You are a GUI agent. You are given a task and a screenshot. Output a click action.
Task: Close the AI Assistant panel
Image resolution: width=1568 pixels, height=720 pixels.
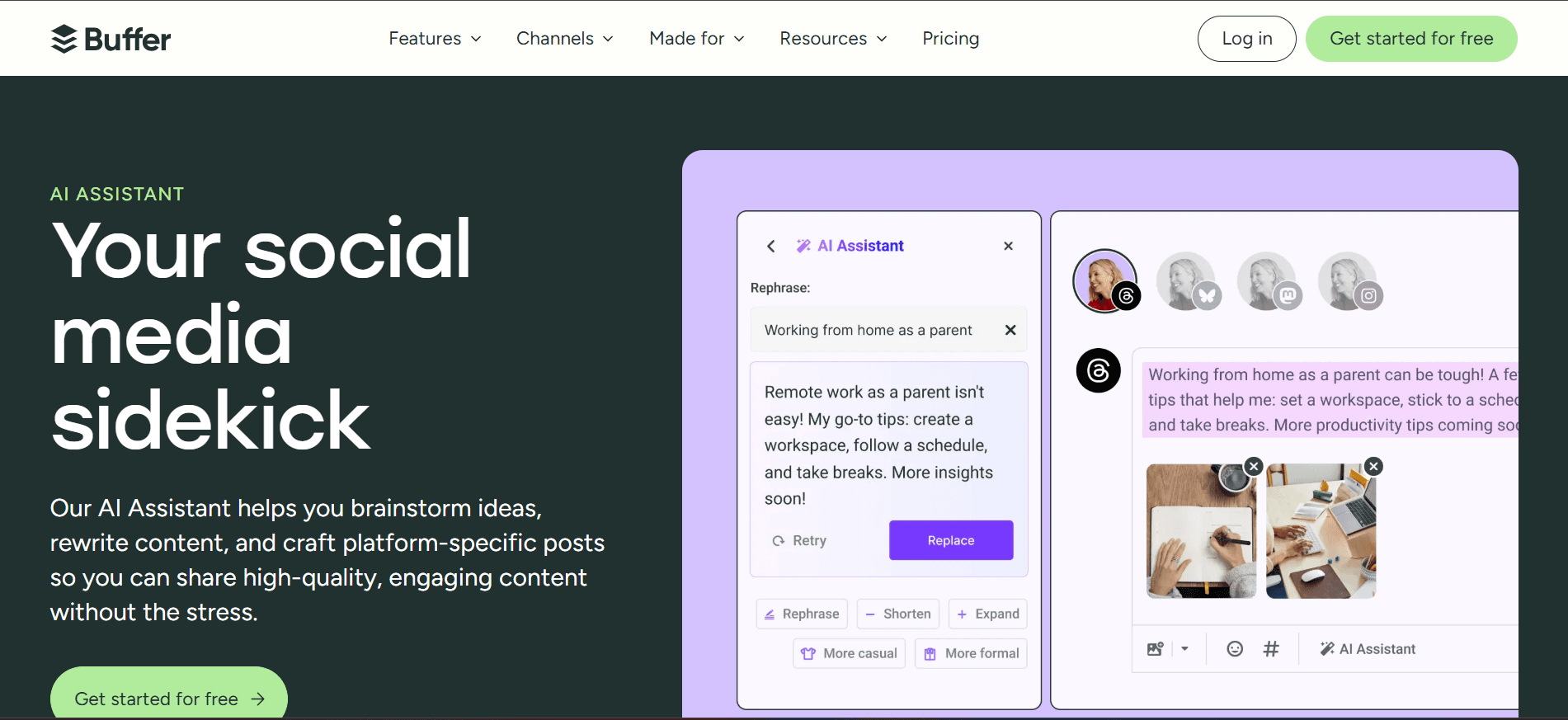(1008, 246)
